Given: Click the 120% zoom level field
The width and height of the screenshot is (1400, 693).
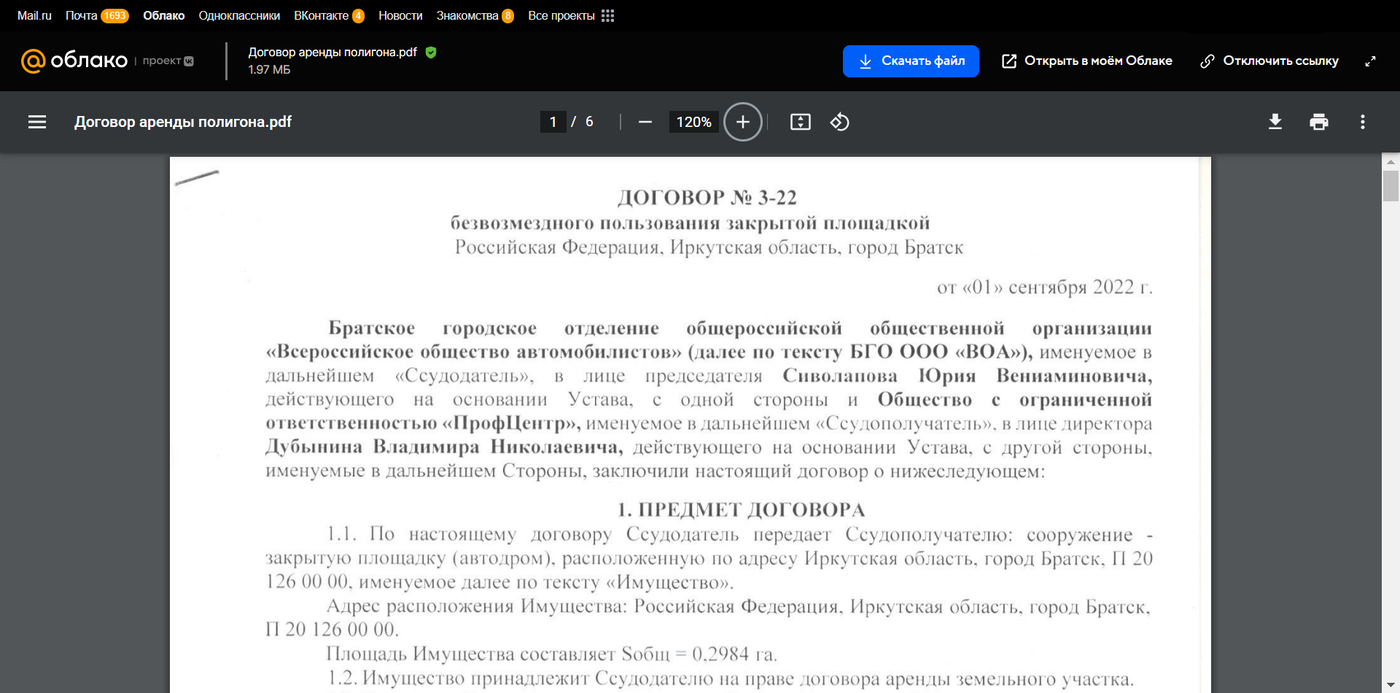Looking at the screenshot, I should [x=693, y=122].
